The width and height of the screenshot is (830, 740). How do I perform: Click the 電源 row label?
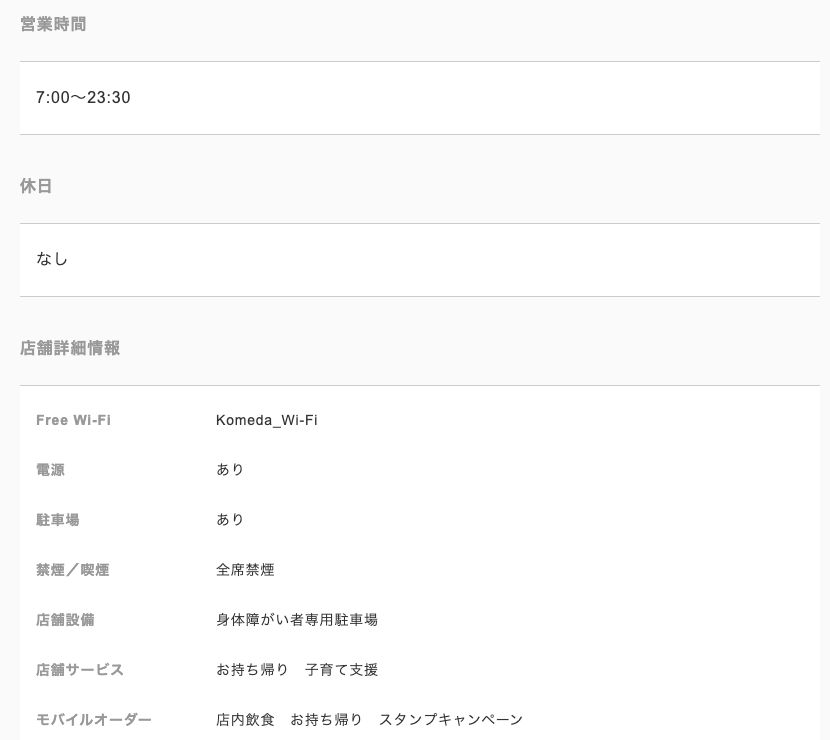[x=50, y=470]
